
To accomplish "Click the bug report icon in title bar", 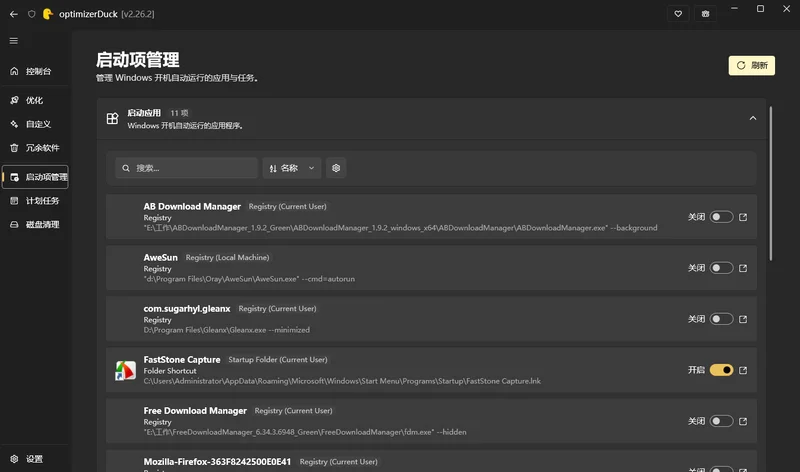I will click(x=705, y=14).
